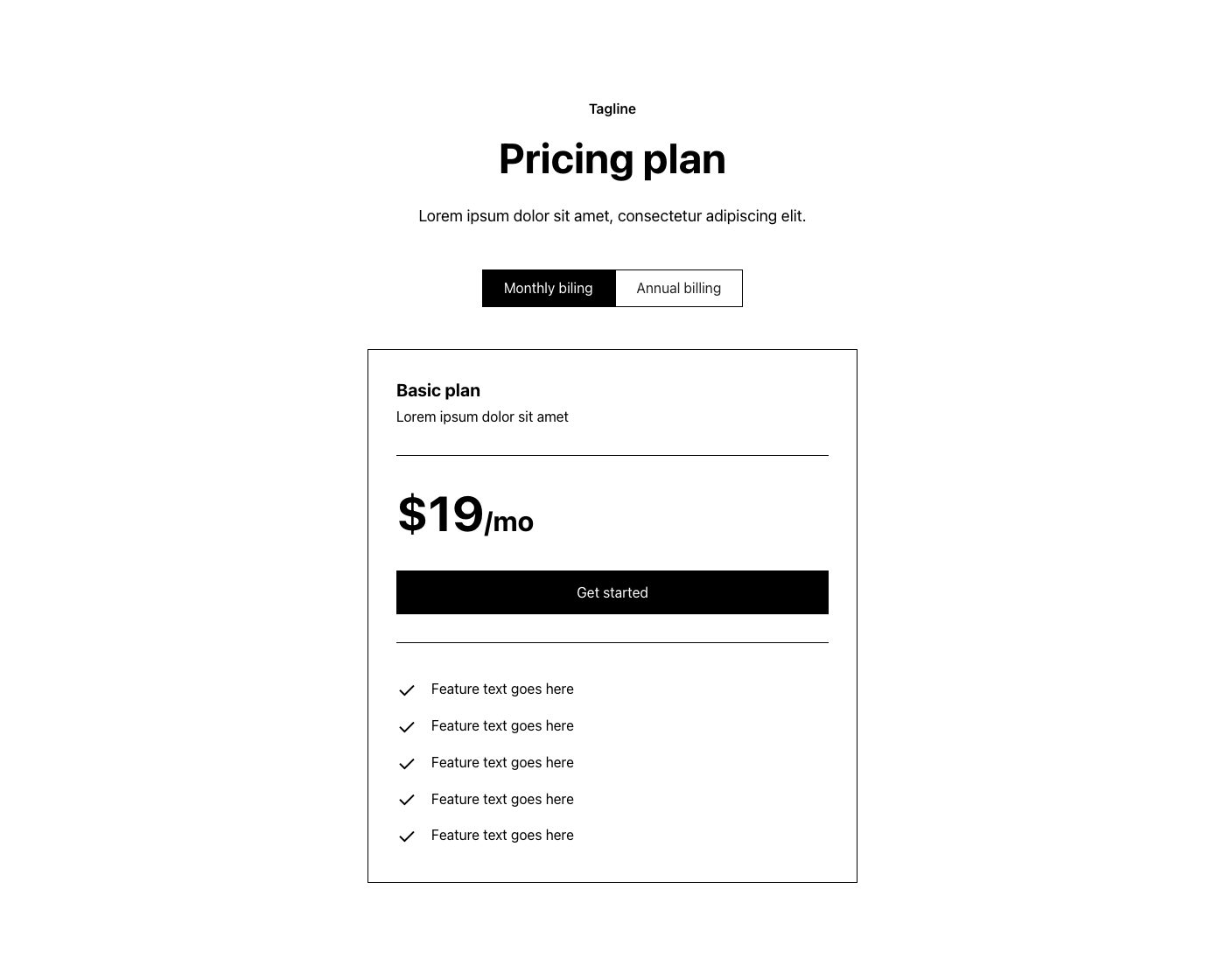Click the fourth Feature text line

tap(502, 800)
